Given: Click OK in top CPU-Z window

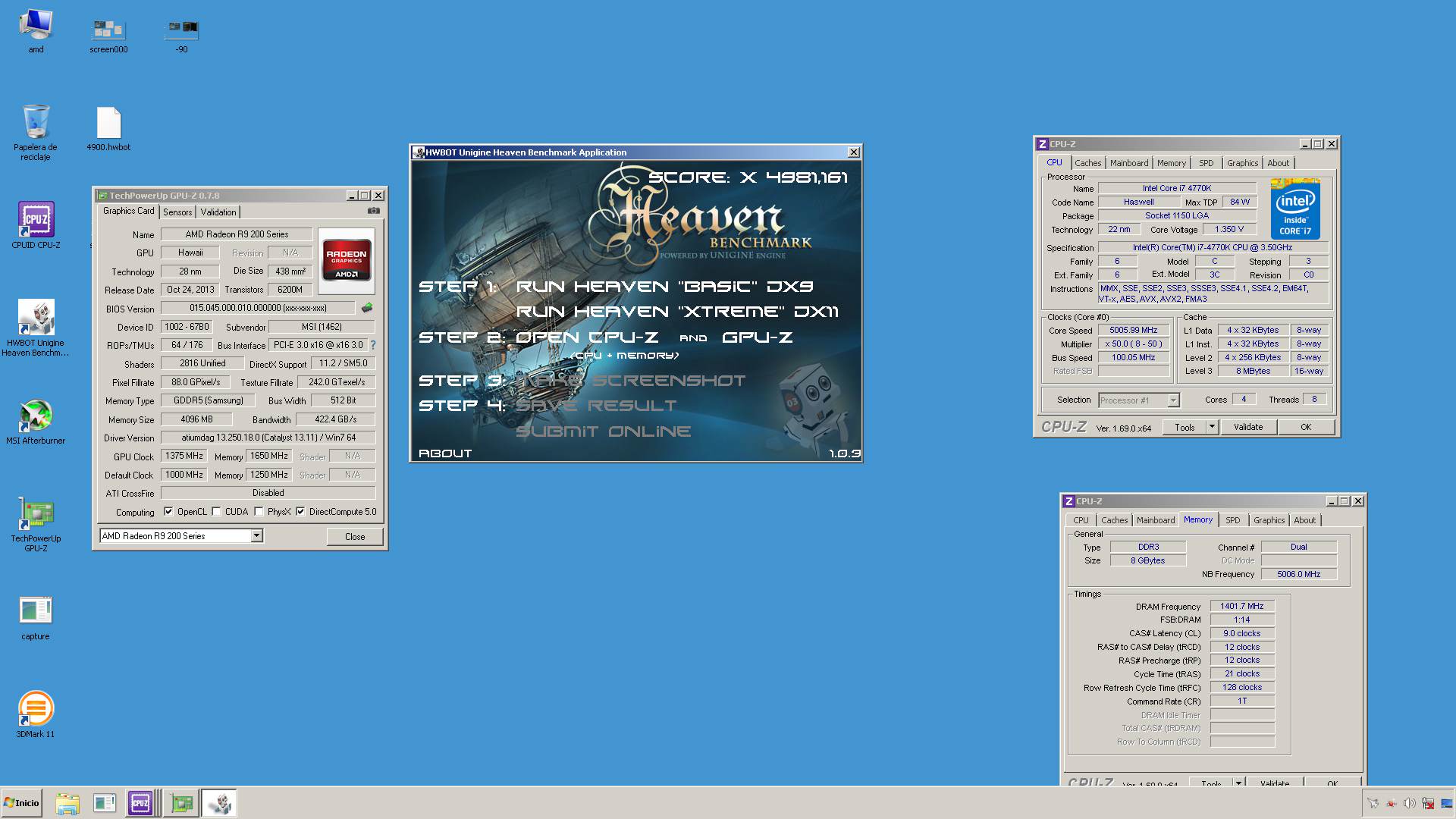Looking at the screenshot, I should [x=1305, y=427].
